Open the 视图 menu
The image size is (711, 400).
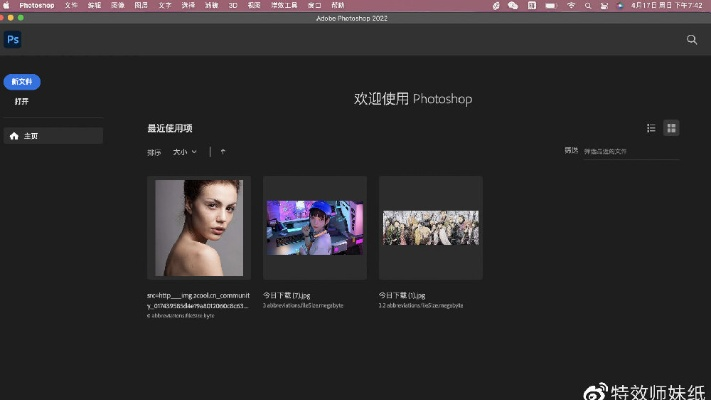tap(254, 5)
